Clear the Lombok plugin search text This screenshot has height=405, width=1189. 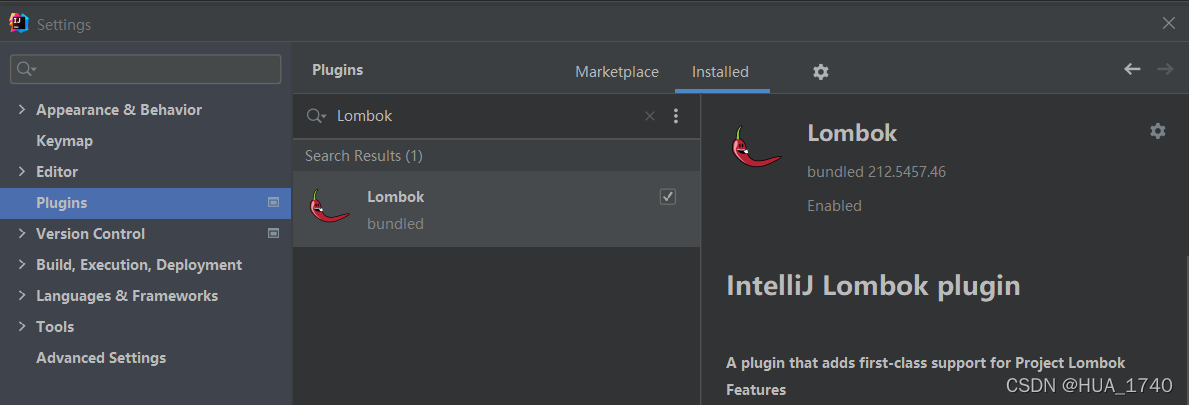coord(650,116)
